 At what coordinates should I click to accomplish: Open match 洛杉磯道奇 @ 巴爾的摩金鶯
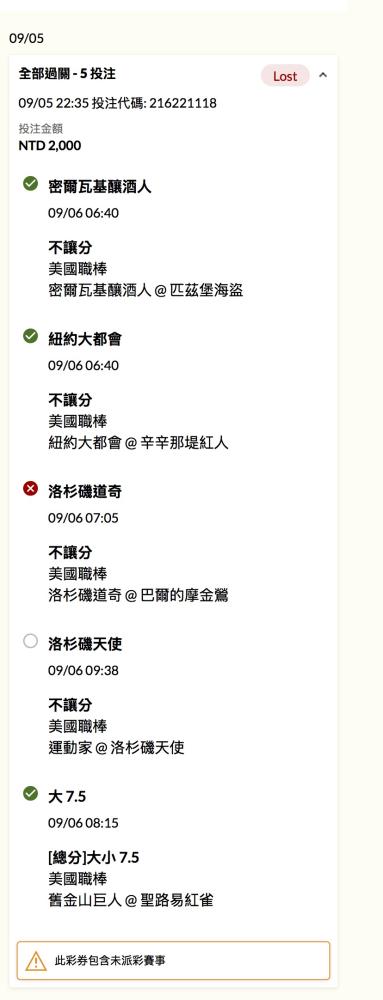[x=138, y=596]
